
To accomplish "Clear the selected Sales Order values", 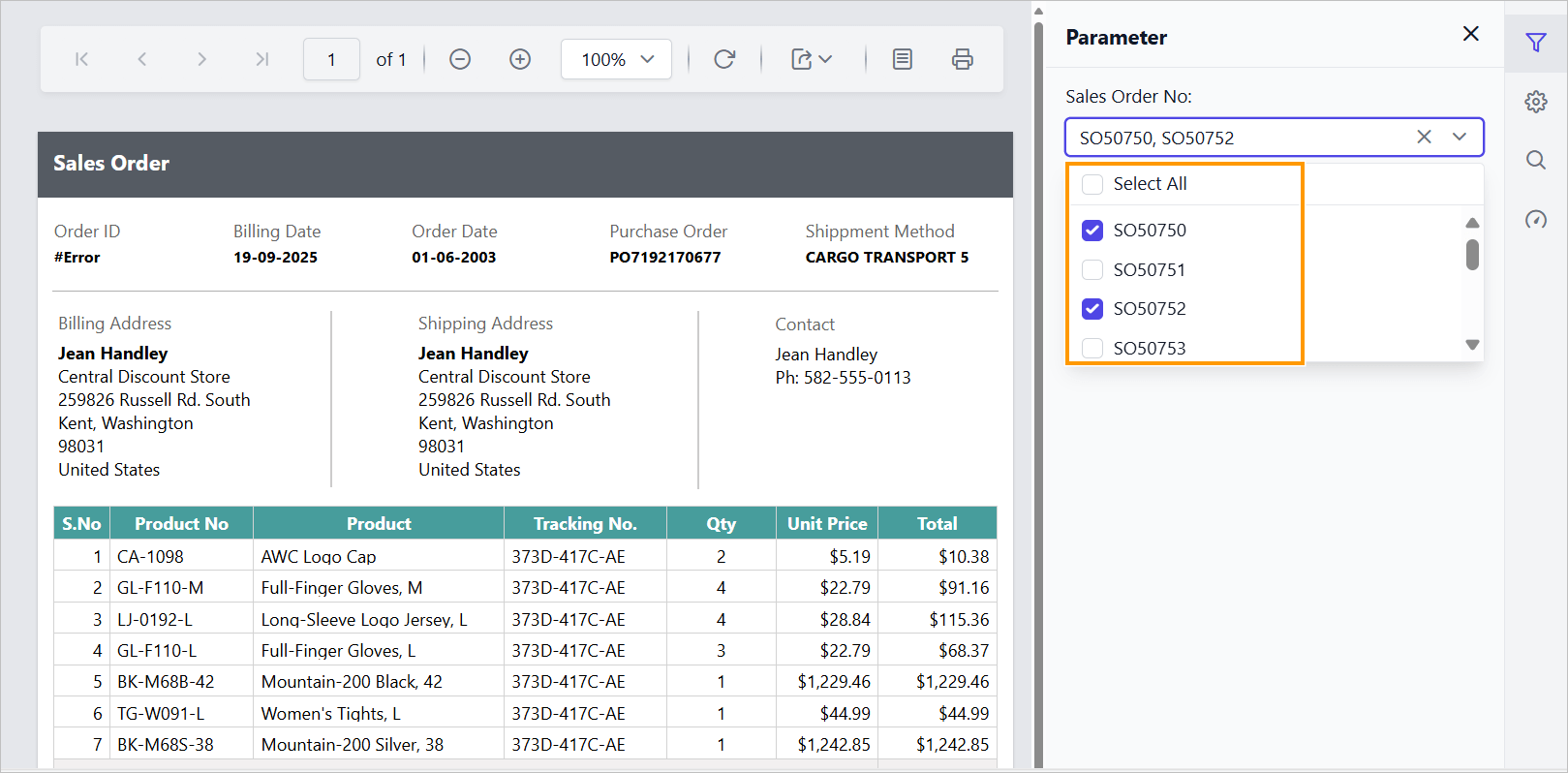I will pyautogui.click(x=1424, y=138).
